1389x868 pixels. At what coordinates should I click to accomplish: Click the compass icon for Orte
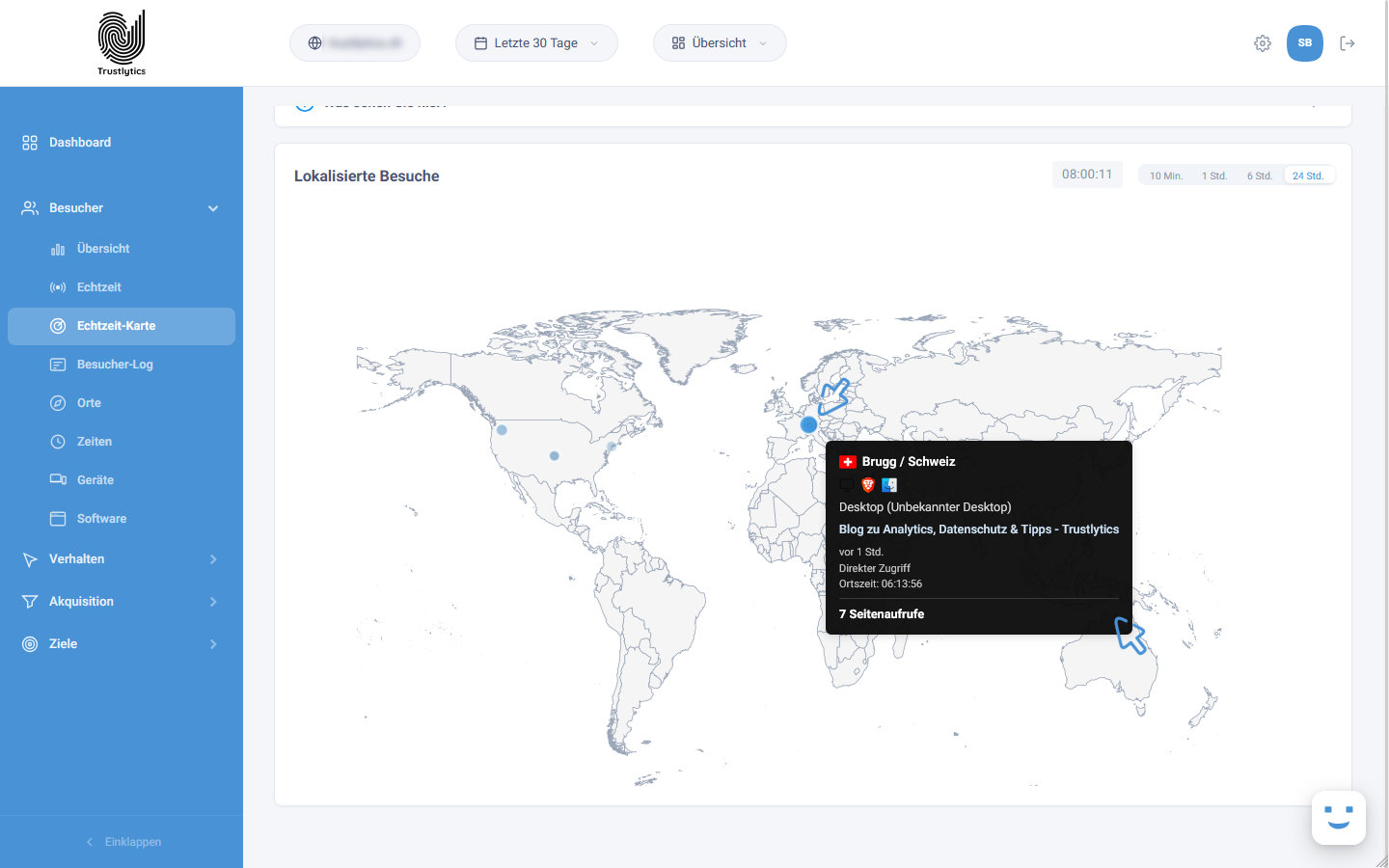point(58,403)
